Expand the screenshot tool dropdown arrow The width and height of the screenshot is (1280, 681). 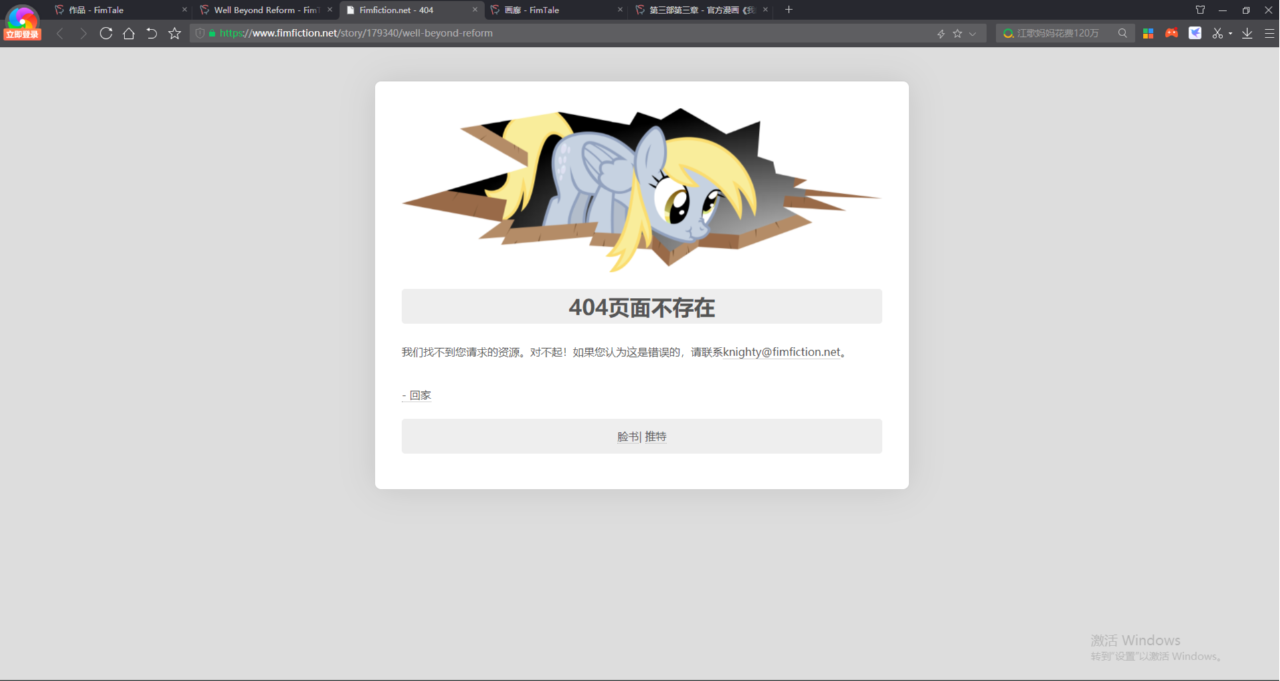[1230, 33]
